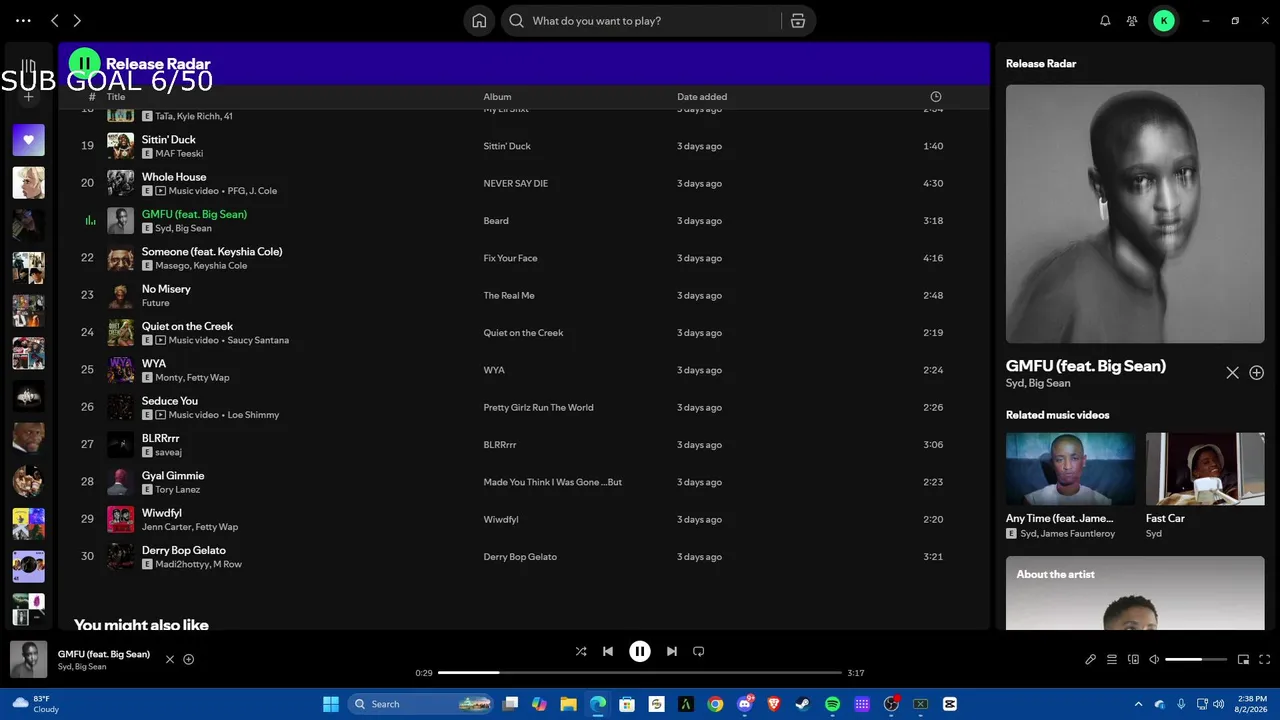Open the Windows Start menu
This screenshot has width=1280, height=720.
[331, 704]
